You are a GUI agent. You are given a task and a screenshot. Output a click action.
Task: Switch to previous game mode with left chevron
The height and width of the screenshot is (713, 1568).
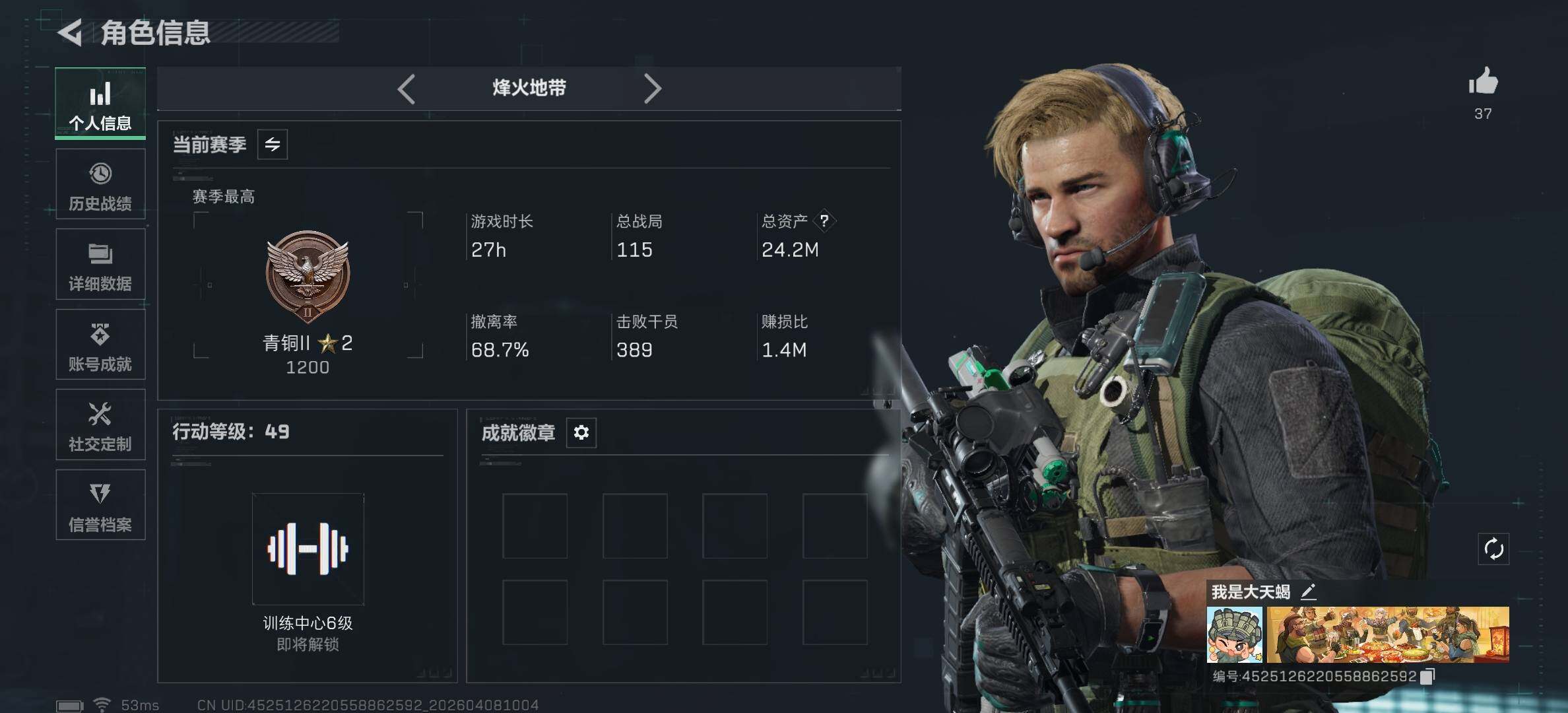tap(407, 88)
